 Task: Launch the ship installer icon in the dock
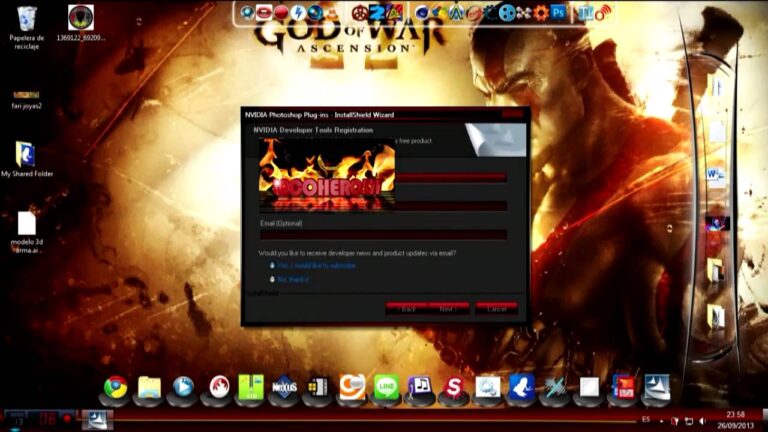[x=657, y=387]
